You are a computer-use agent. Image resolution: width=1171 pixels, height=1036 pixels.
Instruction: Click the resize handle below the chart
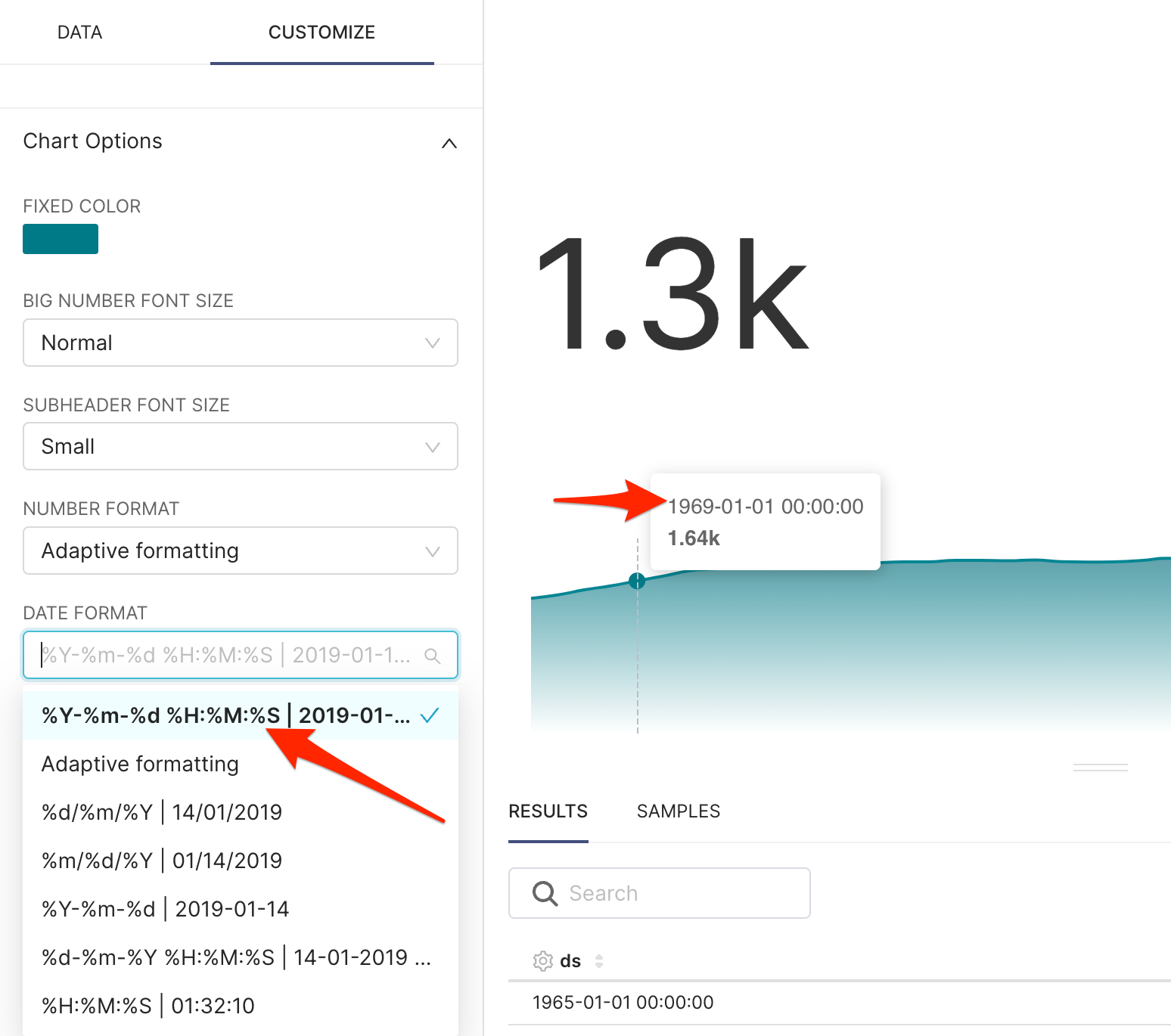(1101, 766)
